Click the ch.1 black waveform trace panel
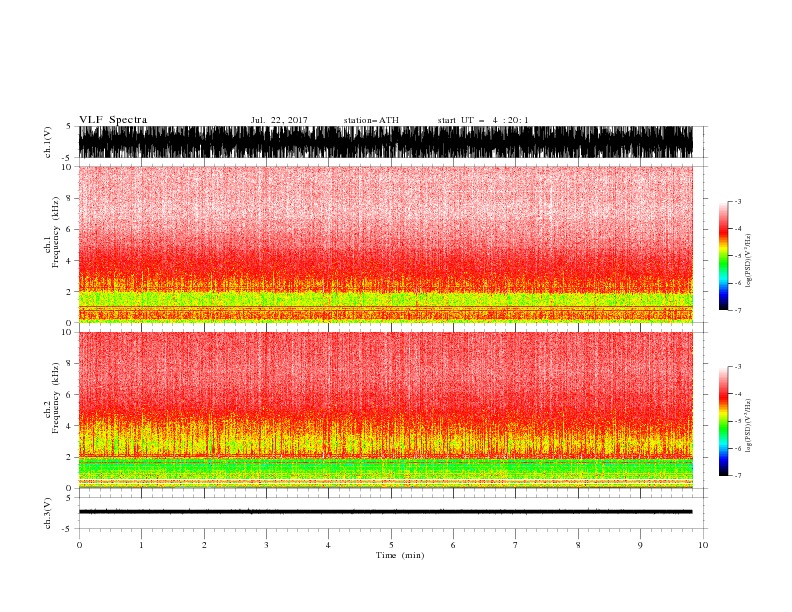 pyautogui.click(x=386, y=142)
